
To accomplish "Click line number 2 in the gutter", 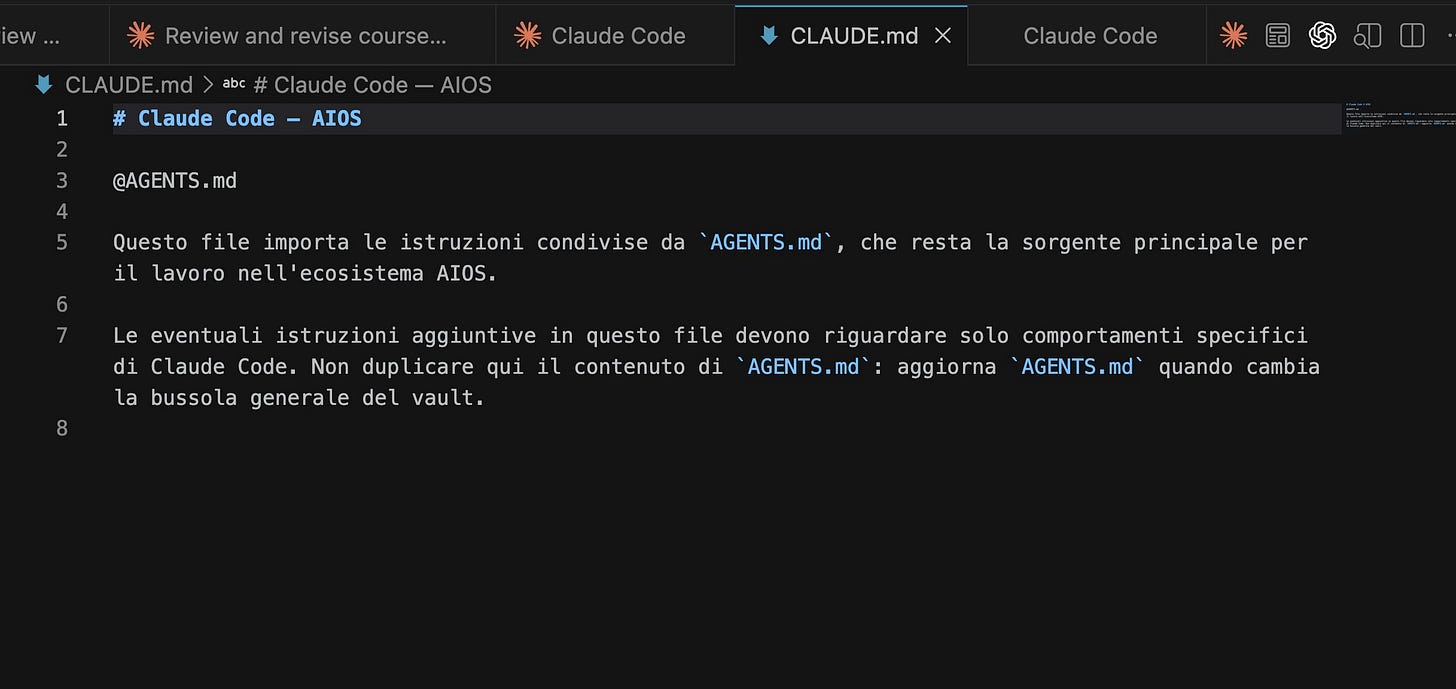I will [62, 149].
